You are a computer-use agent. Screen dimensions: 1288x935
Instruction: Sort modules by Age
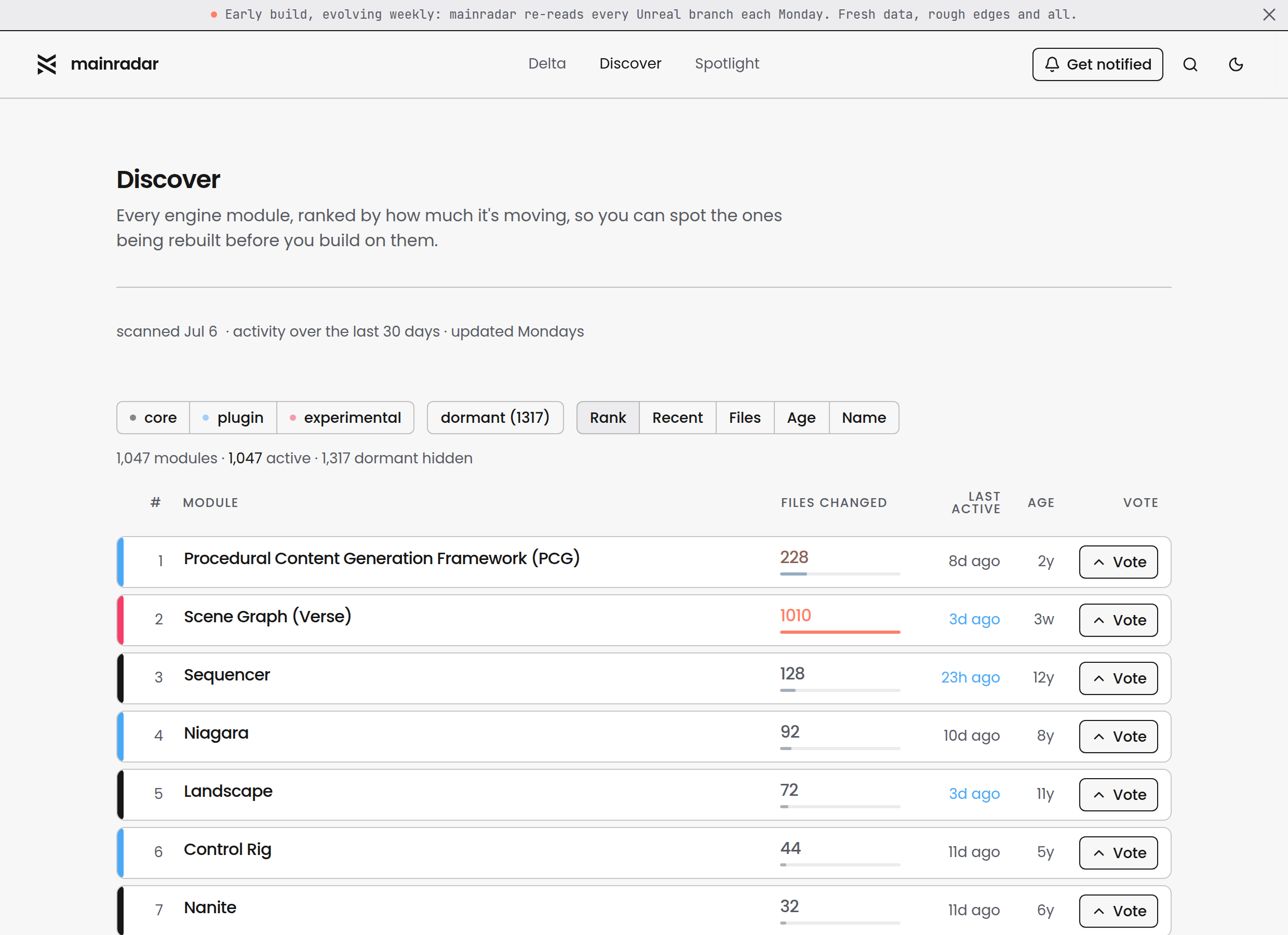[x=801, y=418]
